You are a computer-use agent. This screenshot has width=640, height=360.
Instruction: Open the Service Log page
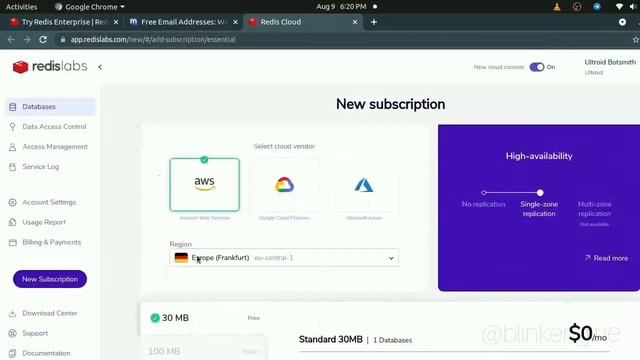(40, 167)
